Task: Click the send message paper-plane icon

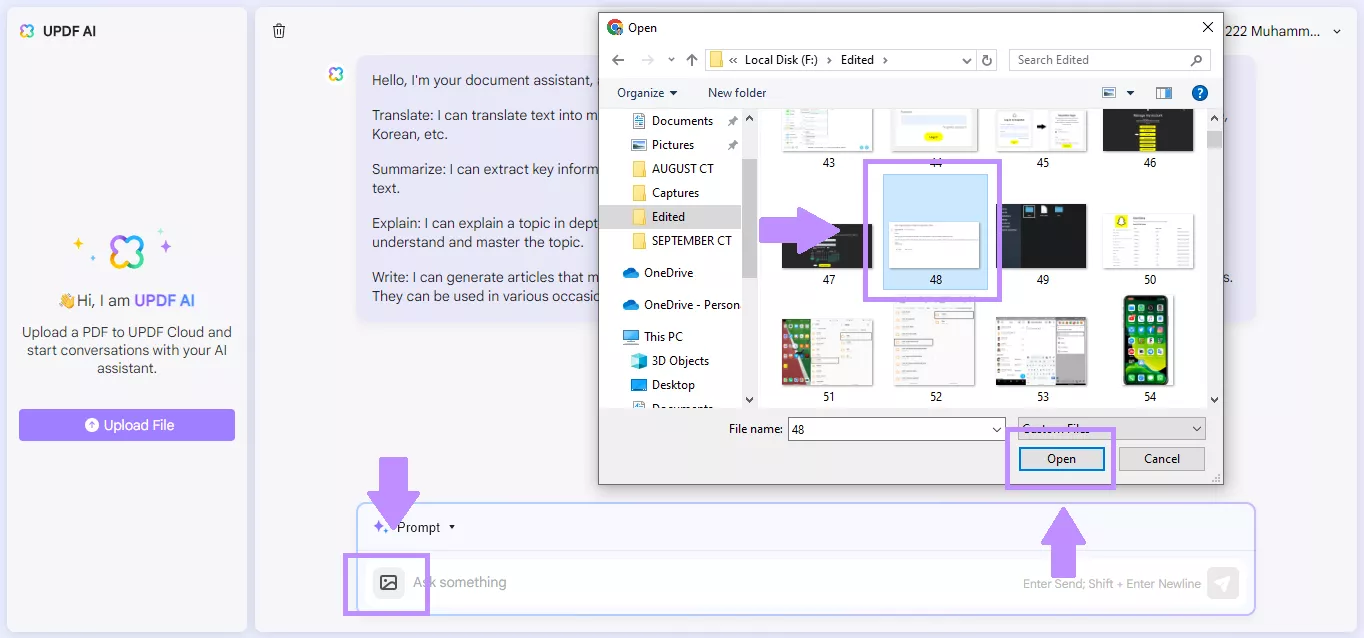Action: click(1222, 583)
